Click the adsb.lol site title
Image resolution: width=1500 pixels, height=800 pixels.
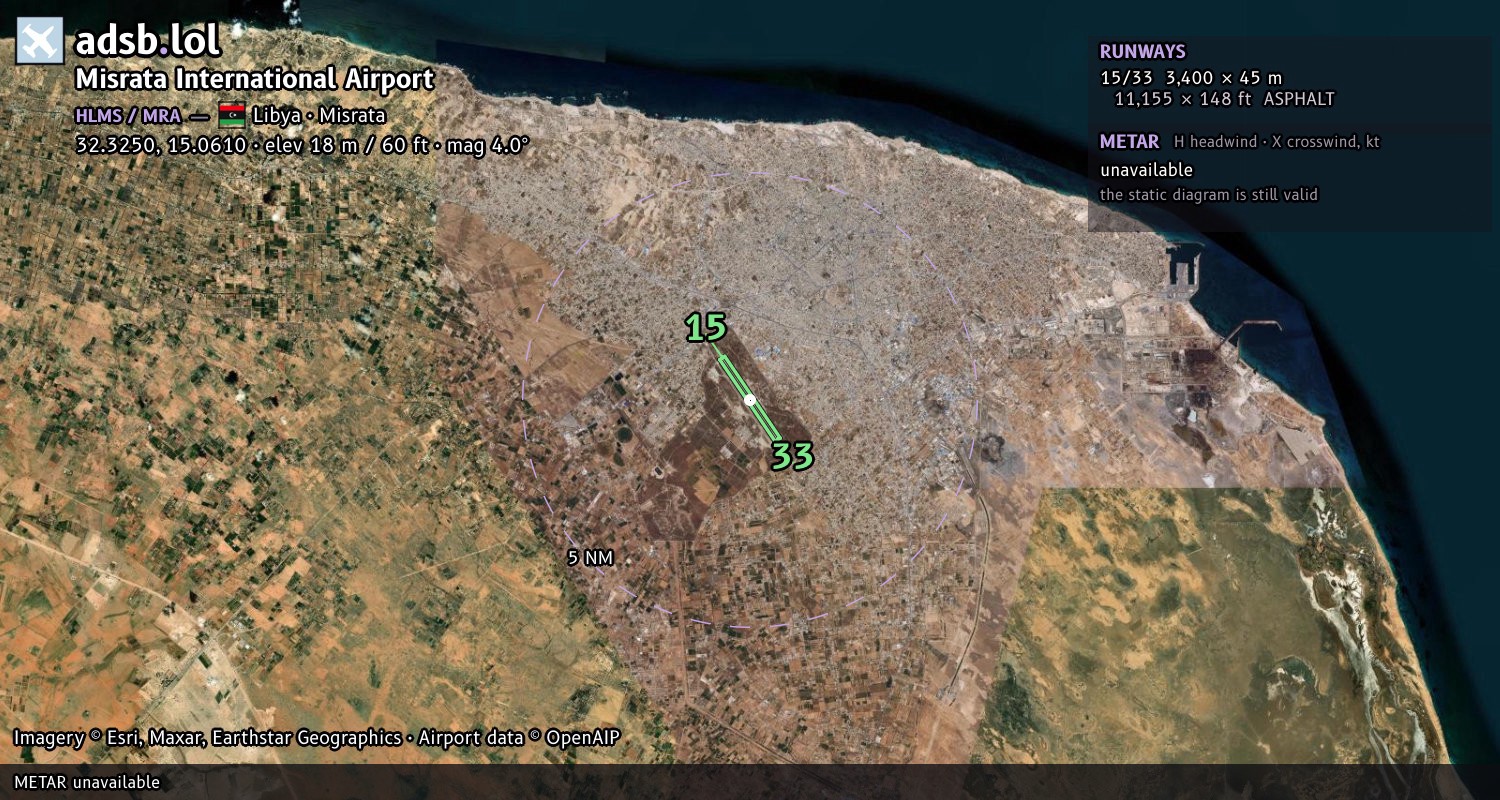[x=147, y=41]
